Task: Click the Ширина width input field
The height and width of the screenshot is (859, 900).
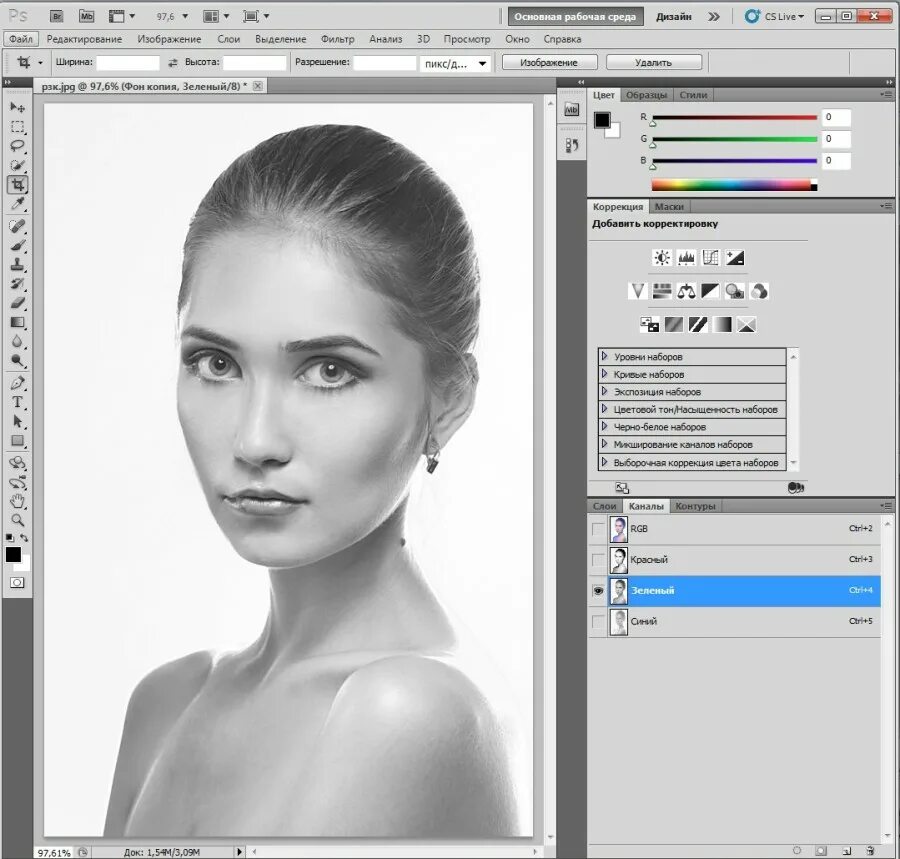Action: (x=127, y=62)
